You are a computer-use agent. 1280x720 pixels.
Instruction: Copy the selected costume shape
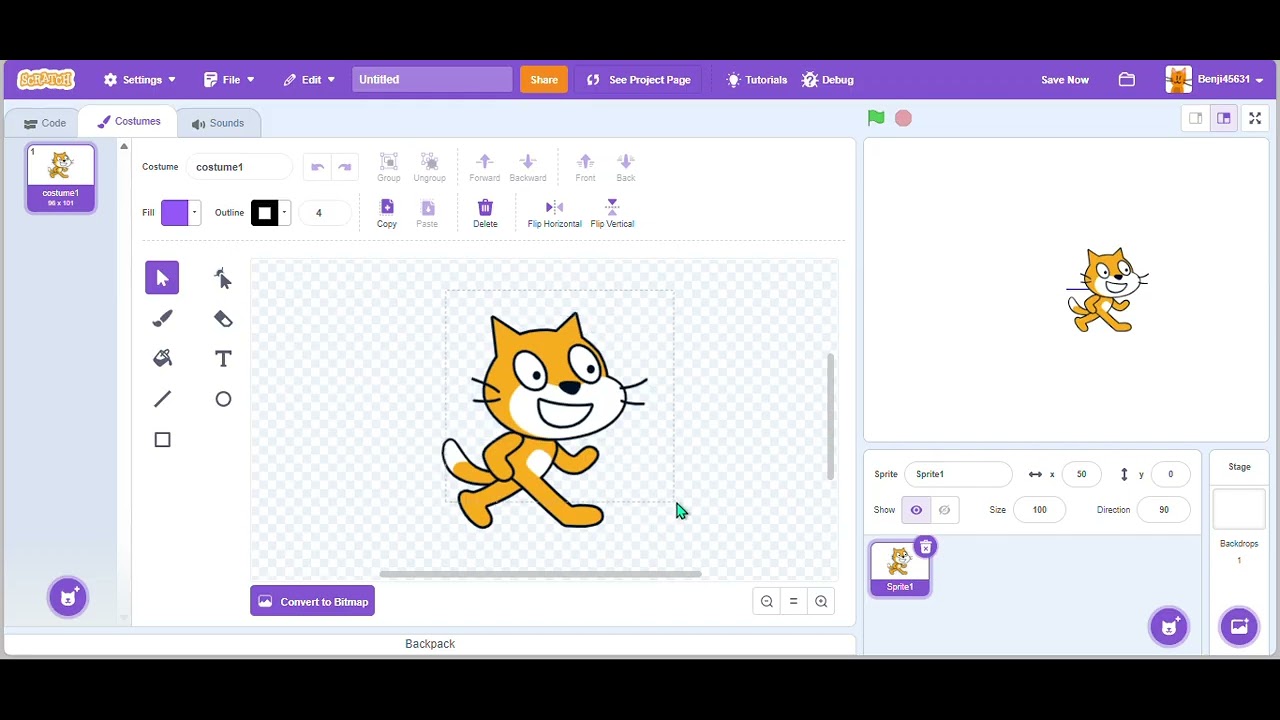pyautogui.click(x=387, y=213)
